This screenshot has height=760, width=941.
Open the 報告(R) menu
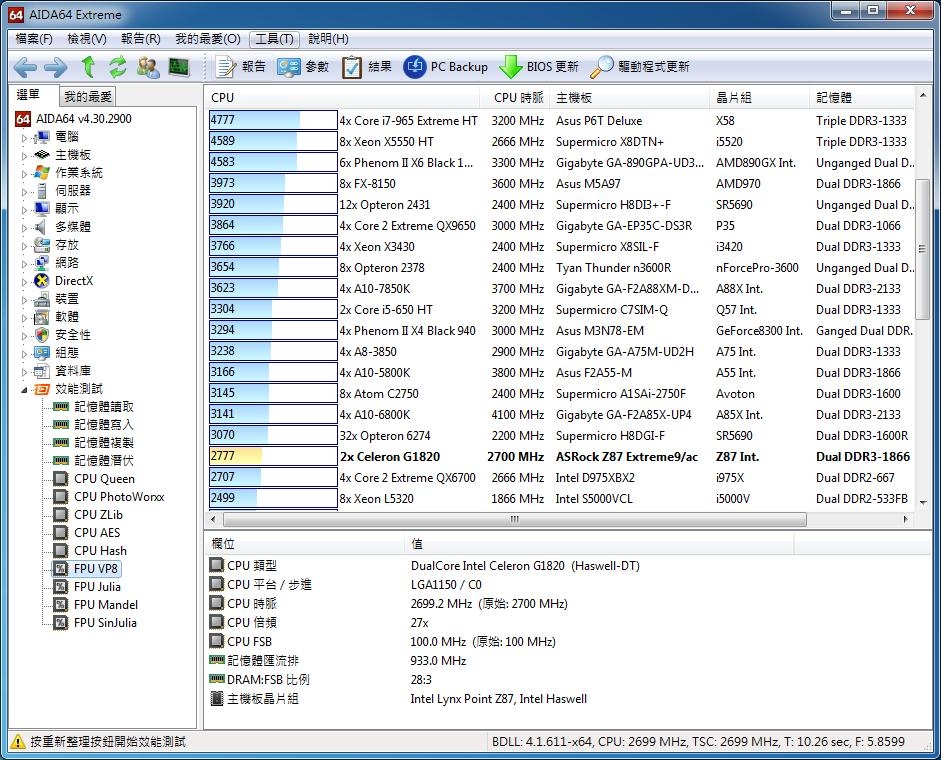pos(141,39)
